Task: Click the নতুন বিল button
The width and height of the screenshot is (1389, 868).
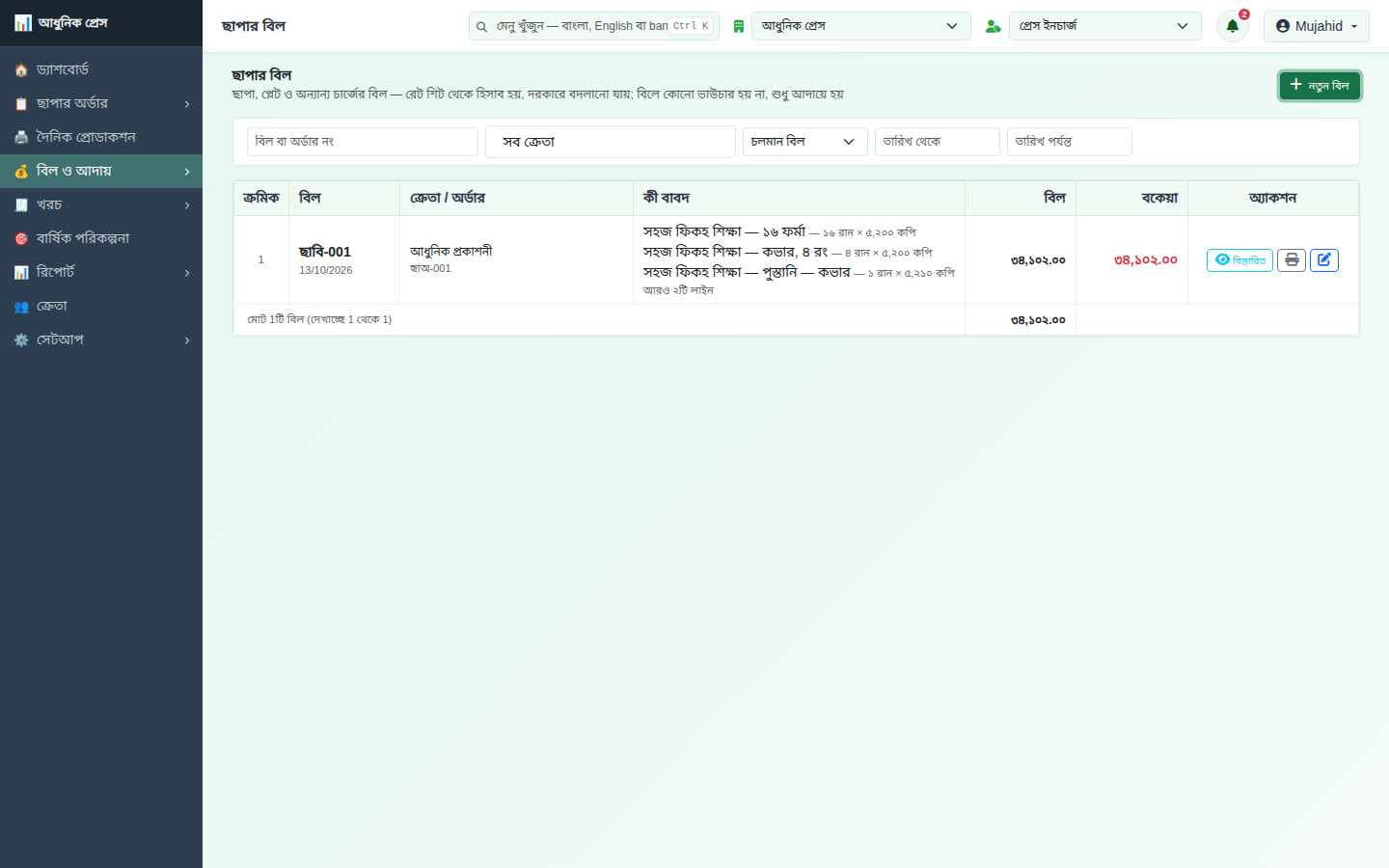Action: [x=1321, y=86]
